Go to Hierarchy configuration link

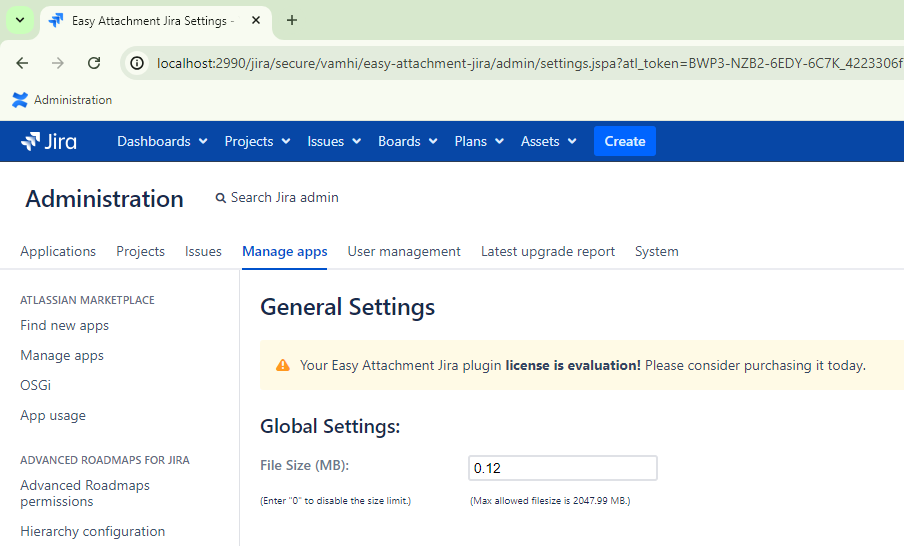point(92,531)
